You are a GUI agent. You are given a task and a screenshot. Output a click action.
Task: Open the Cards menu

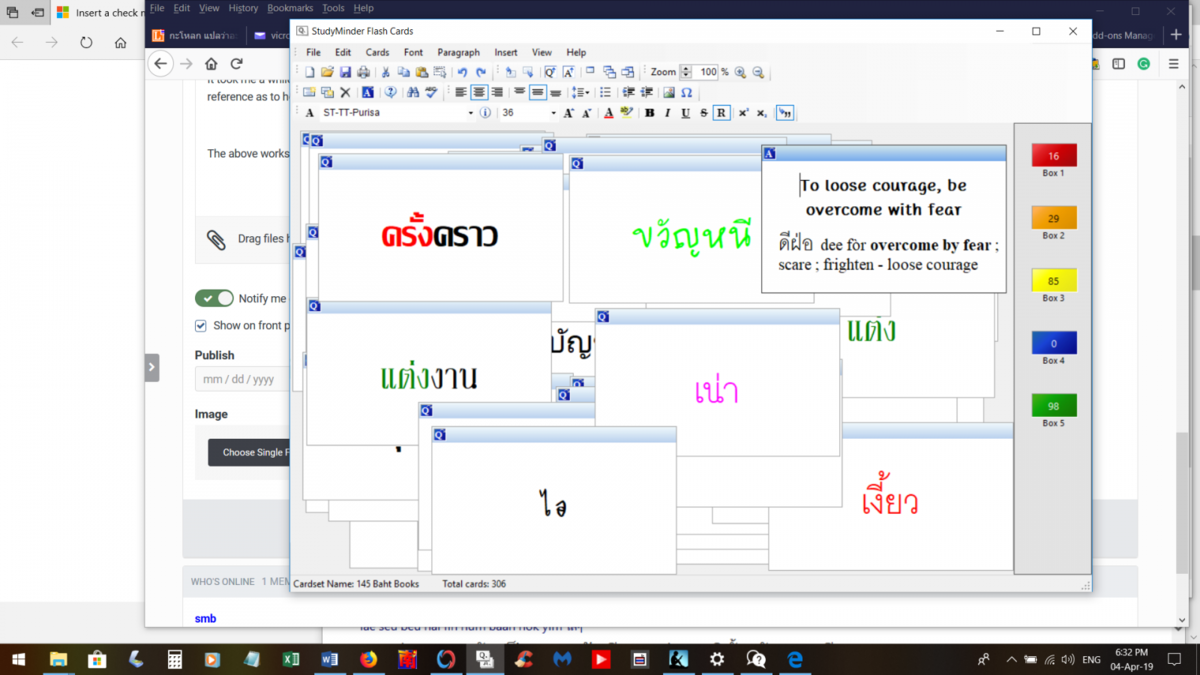click(377, 52)
